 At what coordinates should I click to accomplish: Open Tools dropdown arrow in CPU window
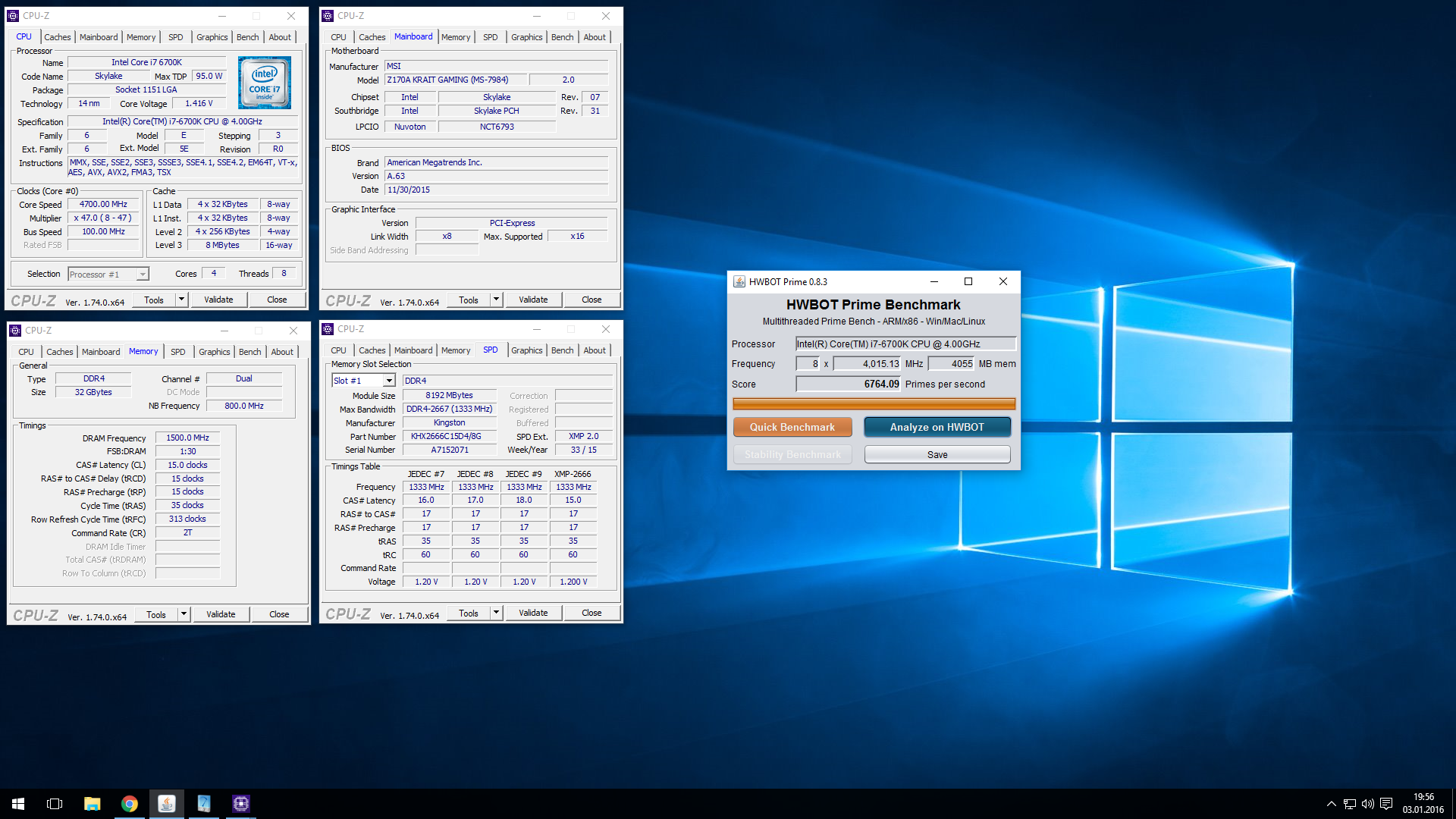tap(181, 300)
